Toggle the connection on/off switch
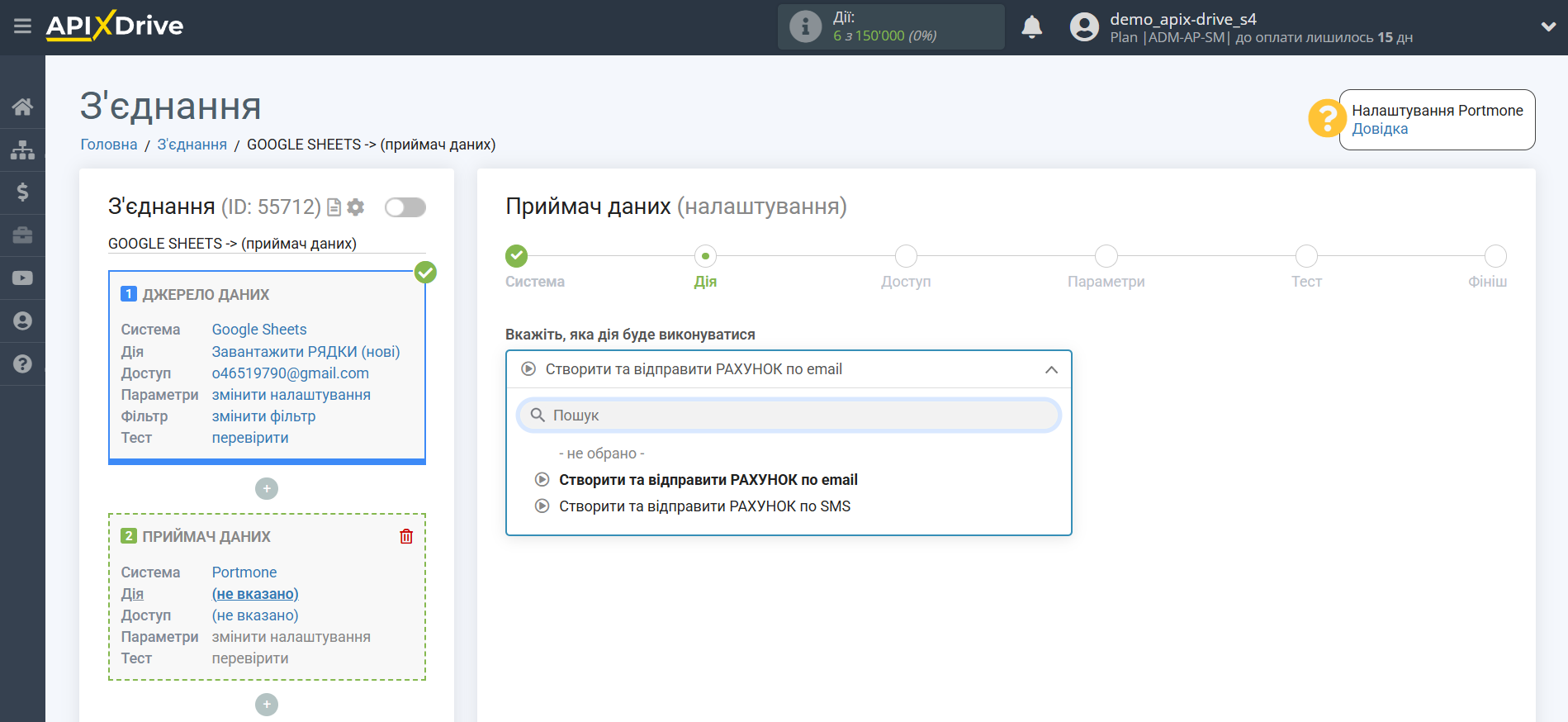The width and height of the screenshot is (1568, 722). pos(405,207)
